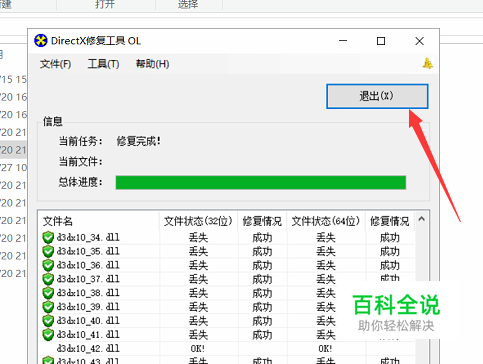Click the 文件状态(32位) column header

click(x=198, y=221)
